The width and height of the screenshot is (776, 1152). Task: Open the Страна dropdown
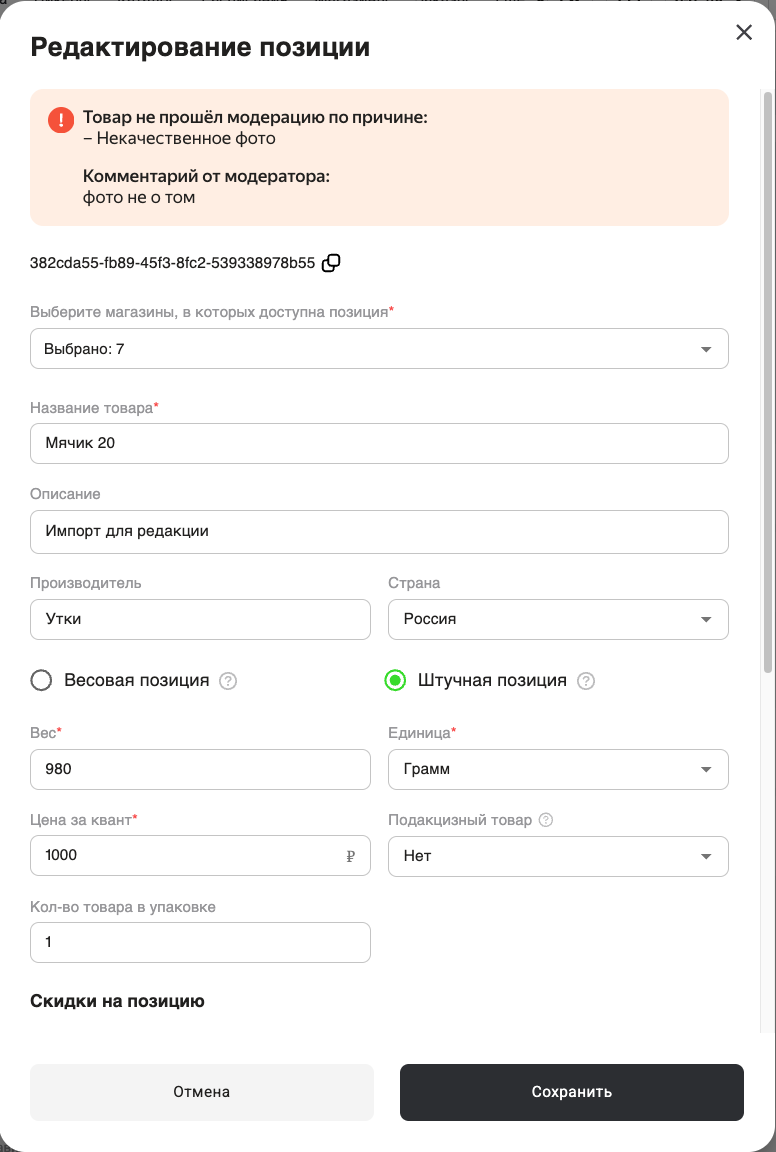[x=558, y=619]
